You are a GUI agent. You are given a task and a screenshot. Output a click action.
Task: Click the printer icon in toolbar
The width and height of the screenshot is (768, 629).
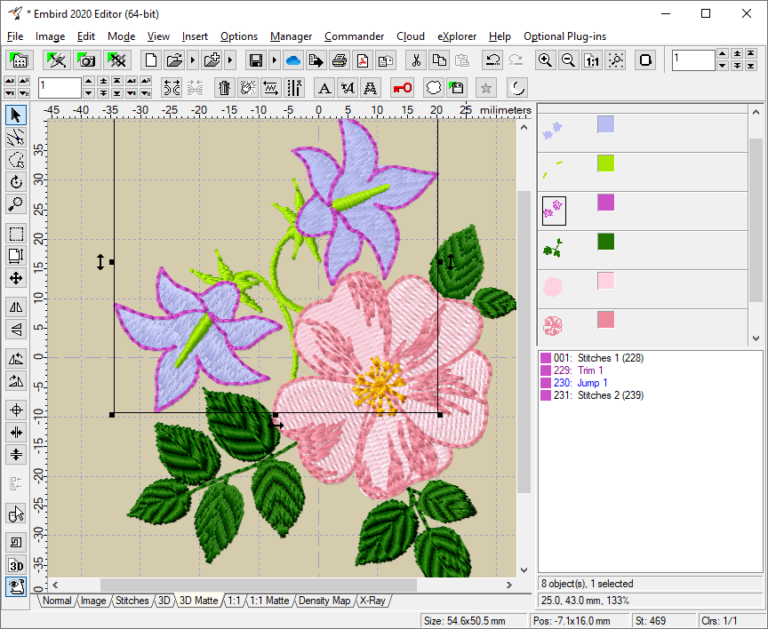pos(339,60)
